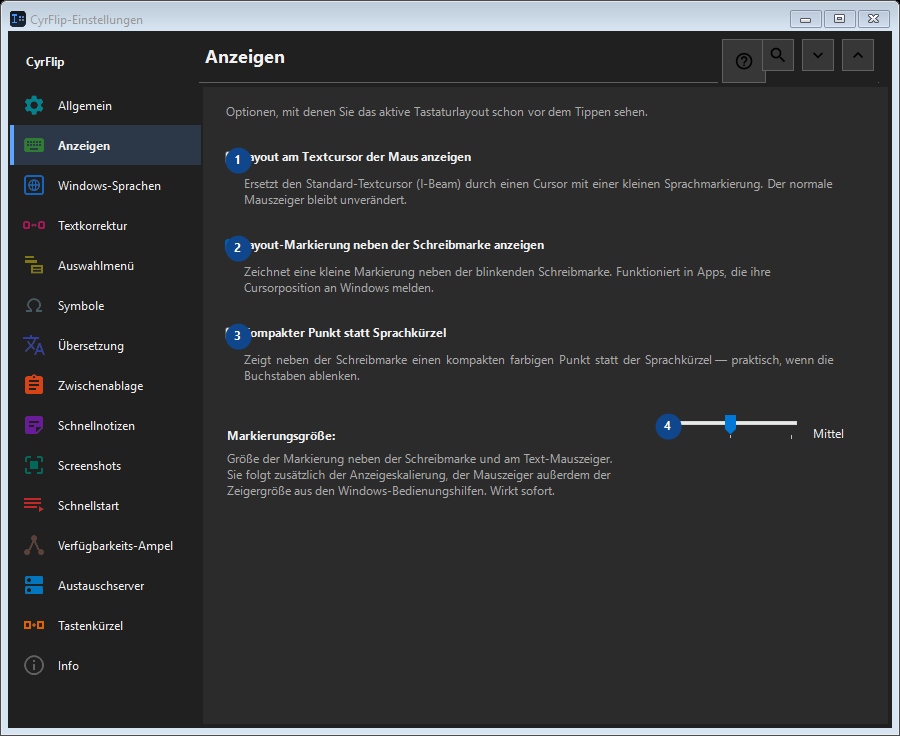Click the 'Größe der Markierung neben' description
The height and width of the screenshot is (736, 900).
click(420, 475)
